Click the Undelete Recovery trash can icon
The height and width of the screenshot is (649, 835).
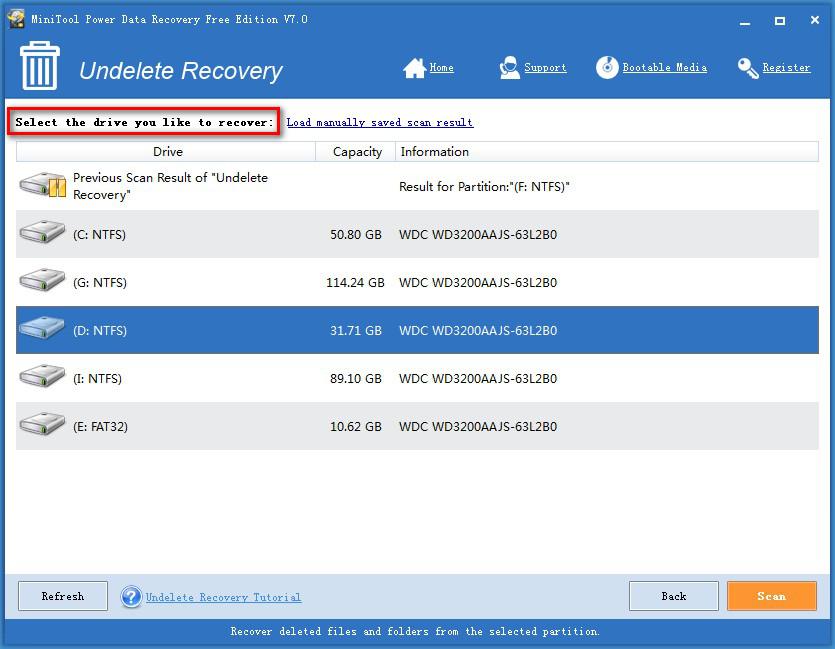point(40,65)
